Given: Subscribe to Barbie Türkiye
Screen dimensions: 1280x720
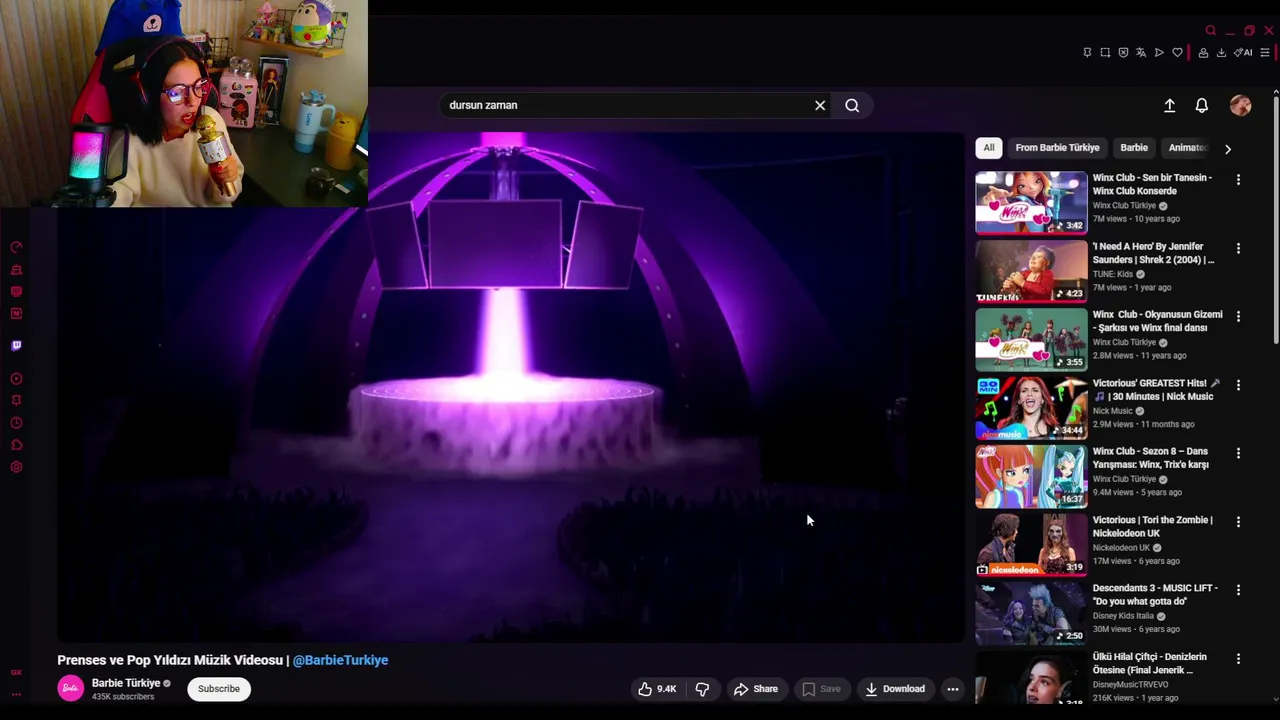Looking at the screenshot, I should [219, 689].
